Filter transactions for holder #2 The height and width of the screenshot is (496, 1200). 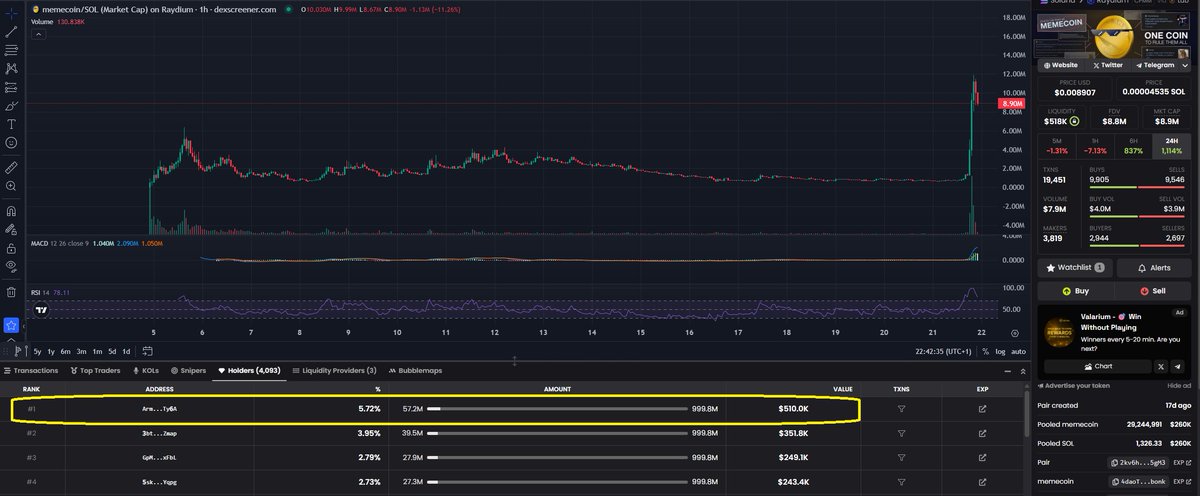pos(902,433)
